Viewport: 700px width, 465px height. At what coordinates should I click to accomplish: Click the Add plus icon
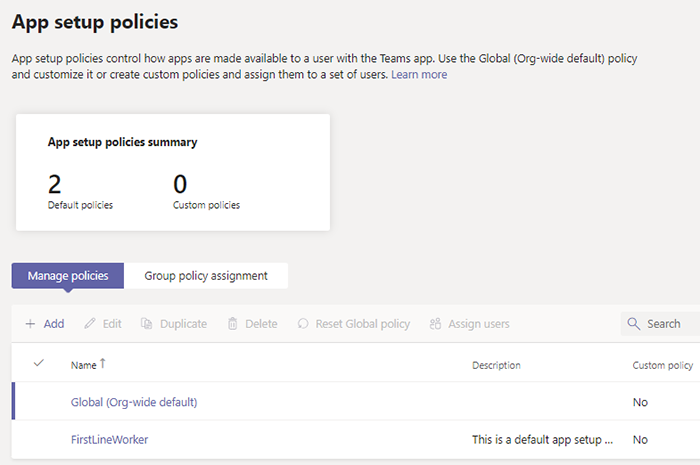30,324
